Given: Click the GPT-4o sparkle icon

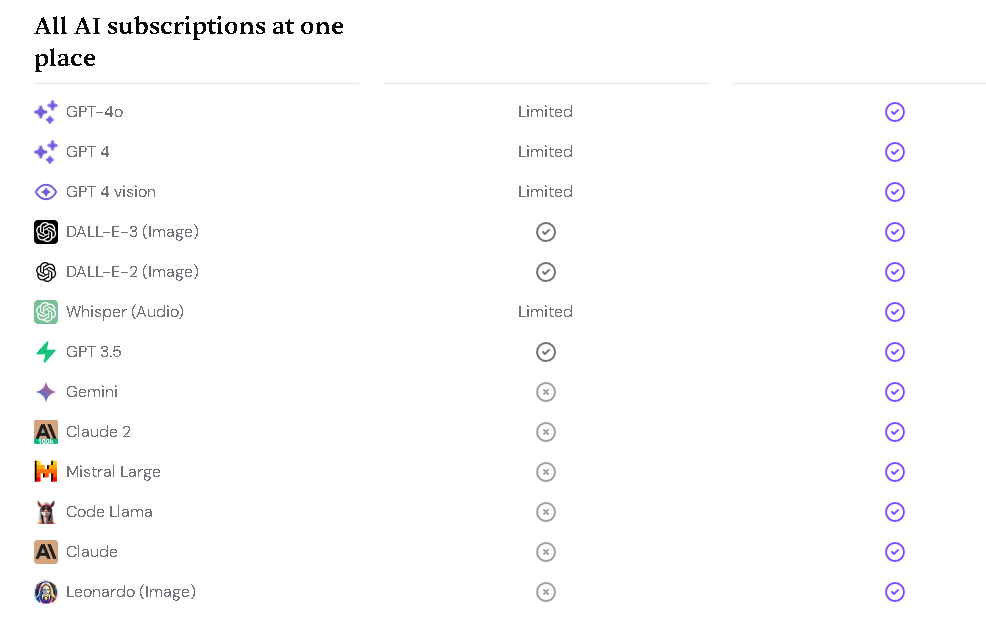Looking at the screenshot, I should (46, 112).
